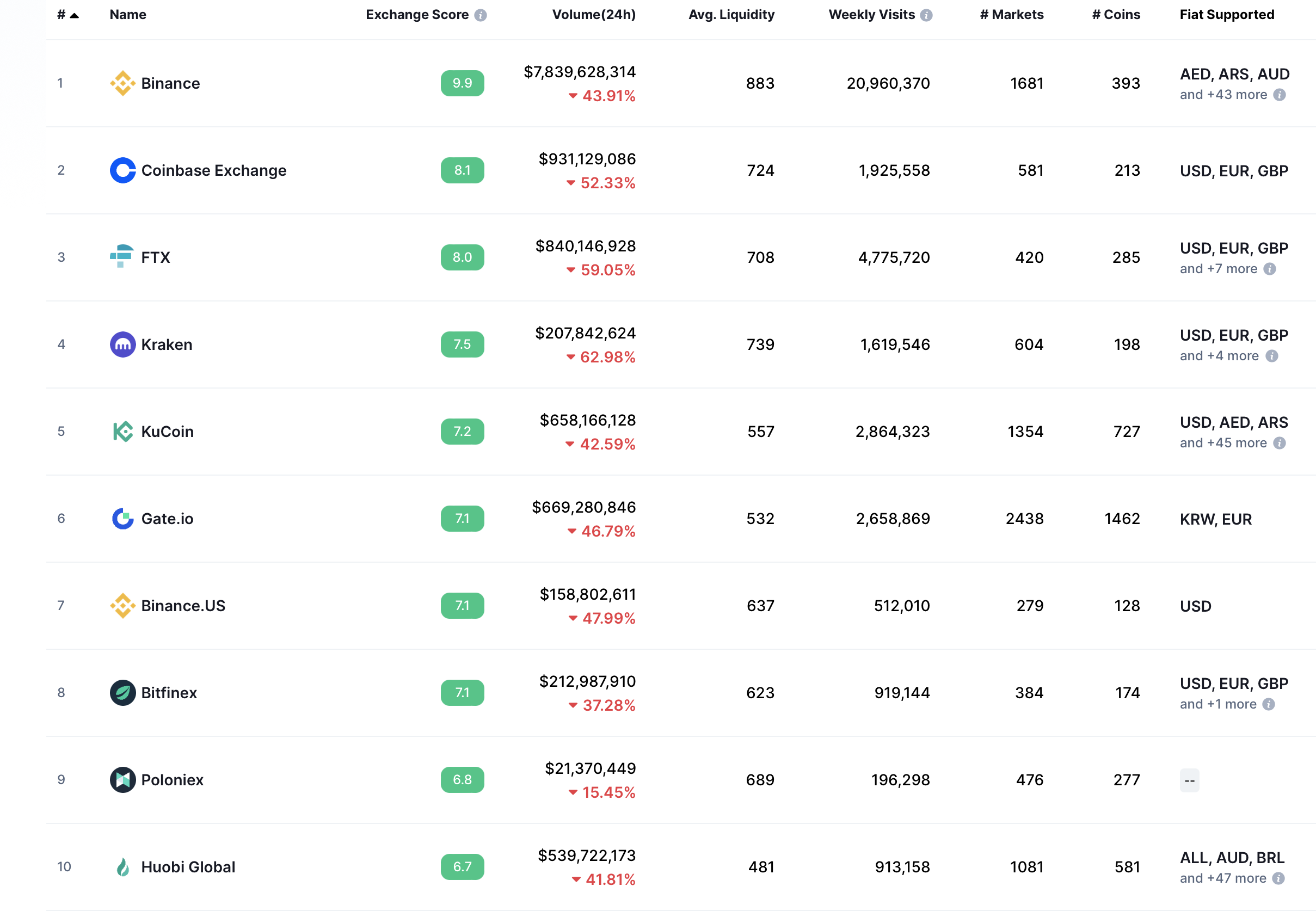This screenshot has height=911, width=1316.
Task: Click the KRW, EUR fiat text
Action: [1215, 519]
